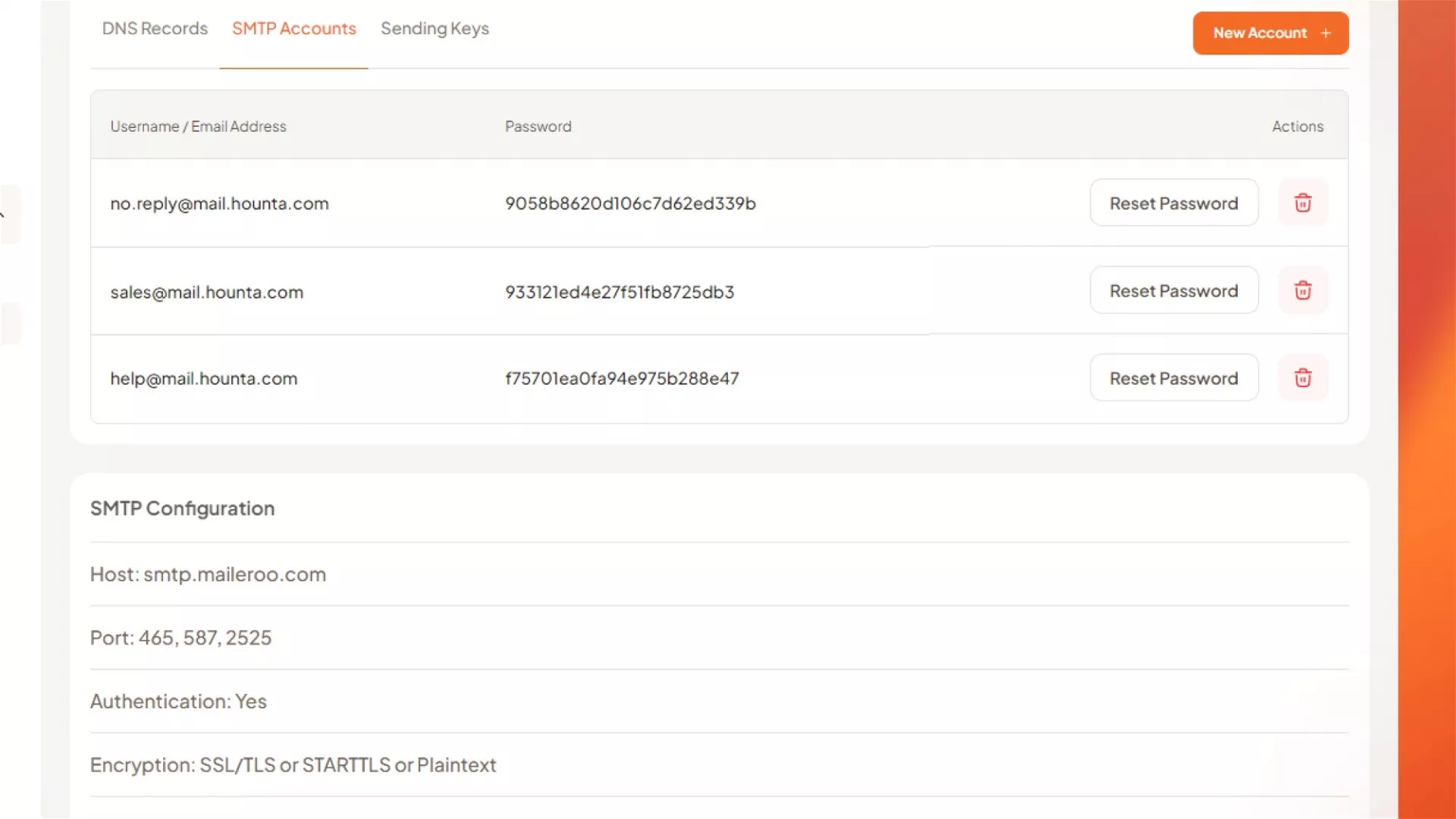The image size is (1456, 819).
Task: Remove help@mail.hounta.com using trash icon
Action: tap(1303, 378)
